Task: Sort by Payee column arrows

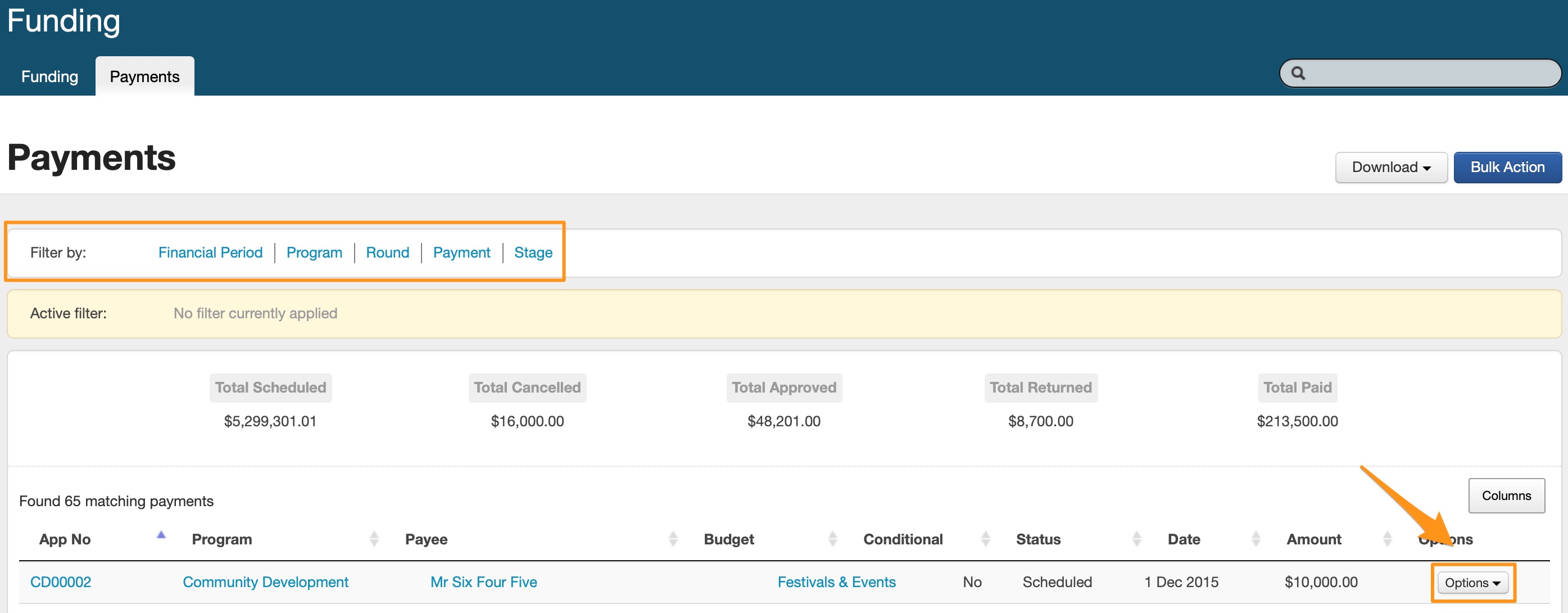Action: pyautogui.click(x=673, y=539)
